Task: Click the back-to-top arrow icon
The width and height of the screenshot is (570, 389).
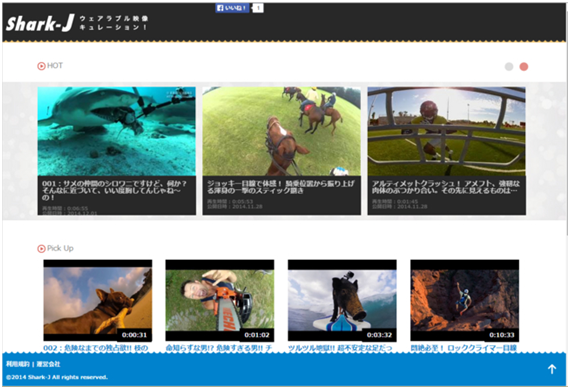Action: click(552, 369)
